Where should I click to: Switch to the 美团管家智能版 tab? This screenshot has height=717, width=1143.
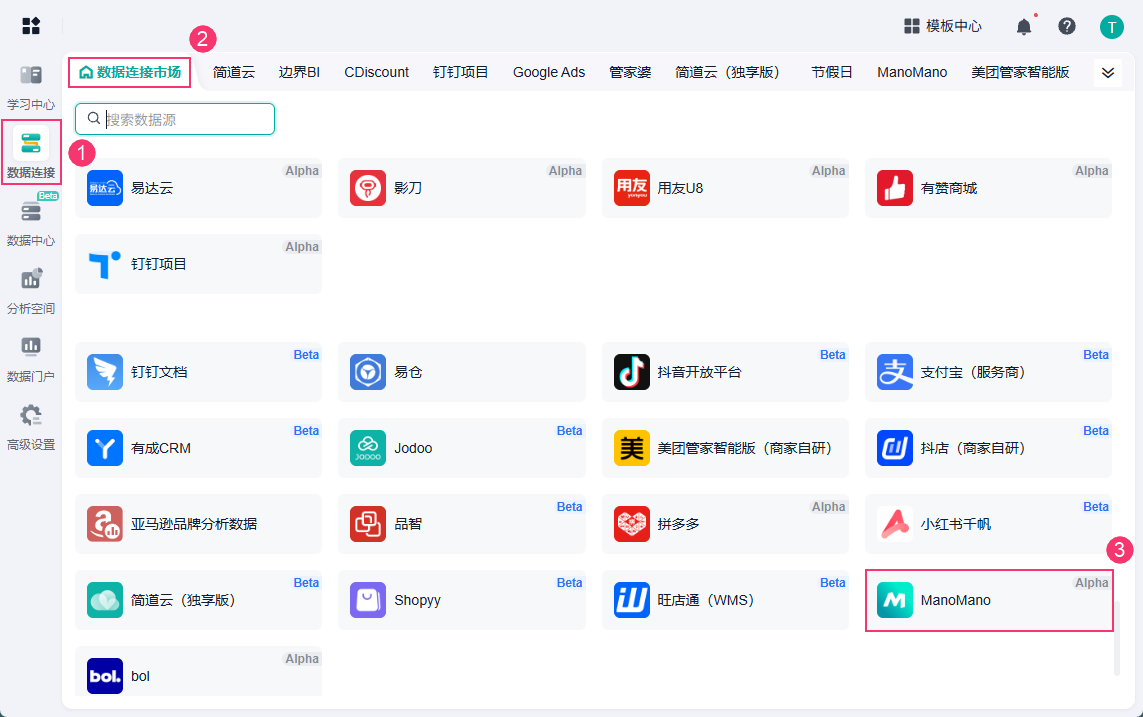(1020, 72)
